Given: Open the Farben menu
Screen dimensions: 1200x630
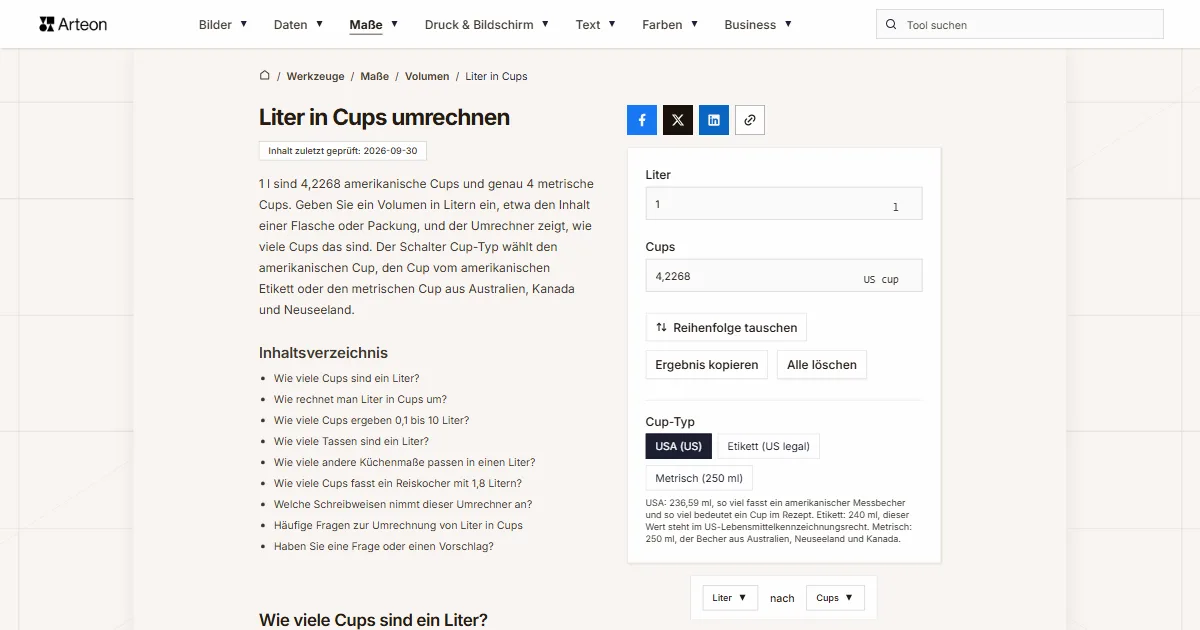Looking at the screenshot, I should click(x=670, y=25).
